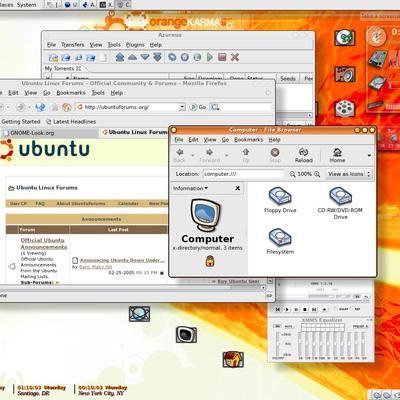This screenshot has width=400, height=400.
Task: Click the film reel icon on desktop
Action: (x=345, y=108)
